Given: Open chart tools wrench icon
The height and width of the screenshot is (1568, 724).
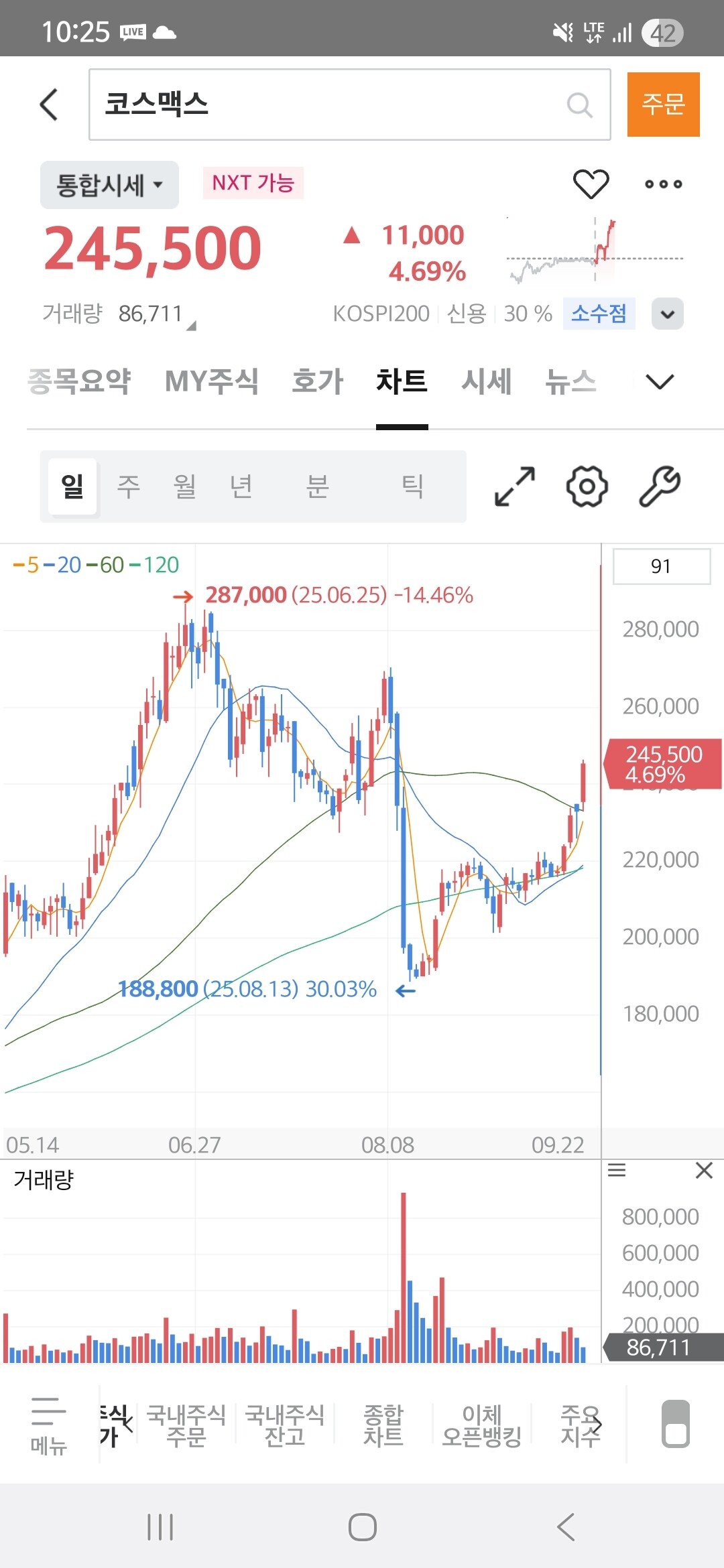Looking at the screenshot, I should (x=660, y=486).
